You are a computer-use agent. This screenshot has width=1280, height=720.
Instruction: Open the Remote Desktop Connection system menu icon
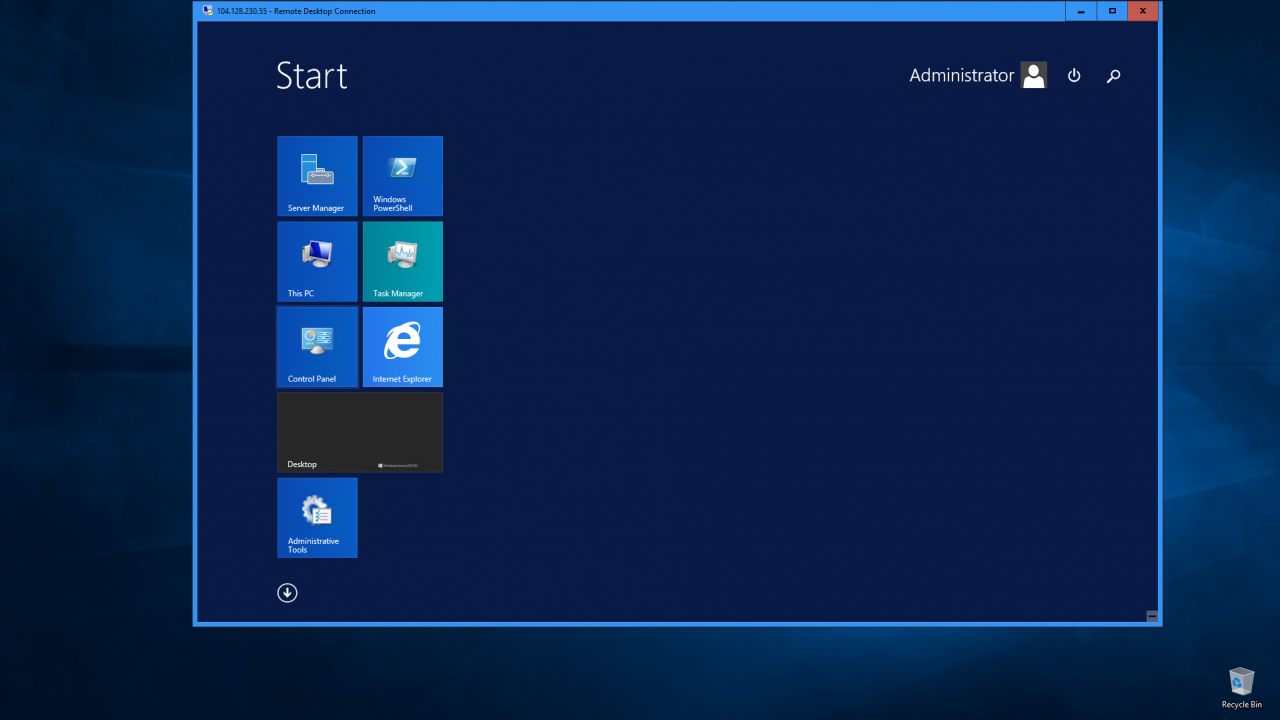click(207, 11)
